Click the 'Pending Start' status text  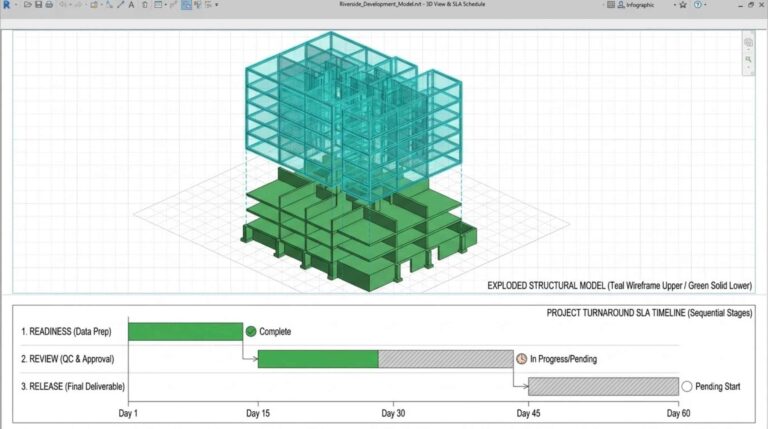pyautogui.click(x=718, y=386)
